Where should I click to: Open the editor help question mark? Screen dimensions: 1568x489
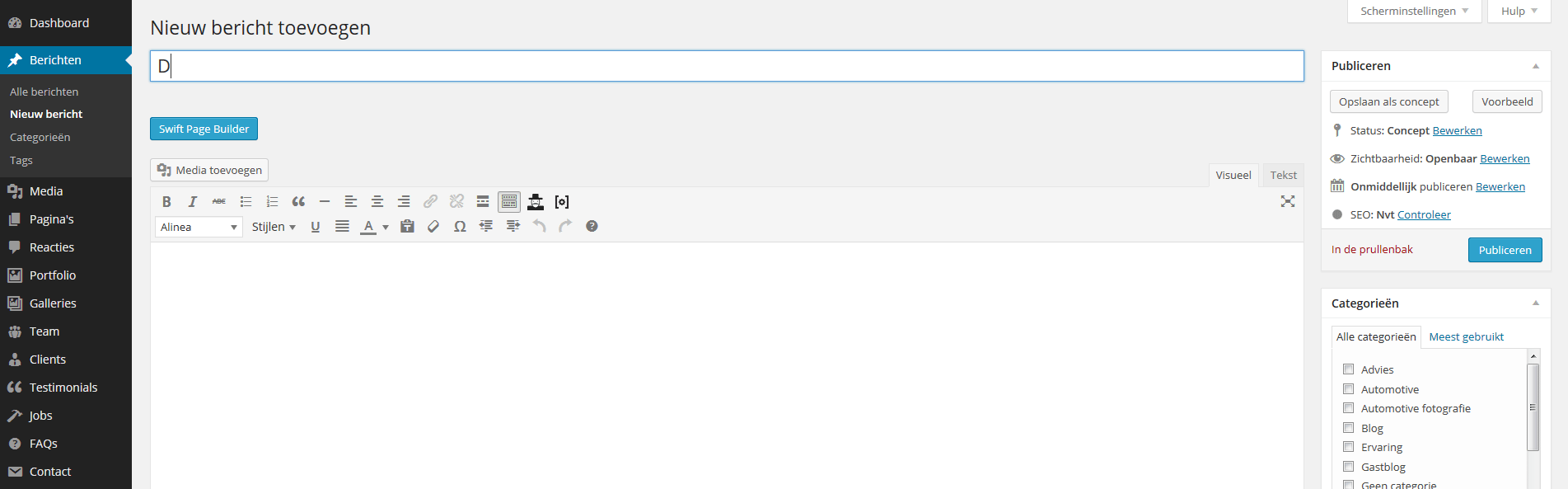(x=592, y=226)
